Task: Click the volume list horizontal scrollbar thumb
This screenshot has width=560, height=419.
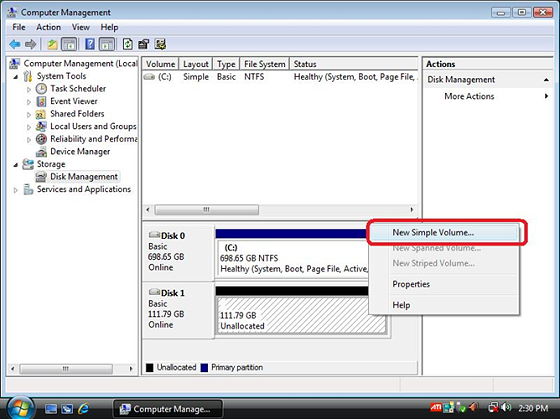Action: pos(206,209)
